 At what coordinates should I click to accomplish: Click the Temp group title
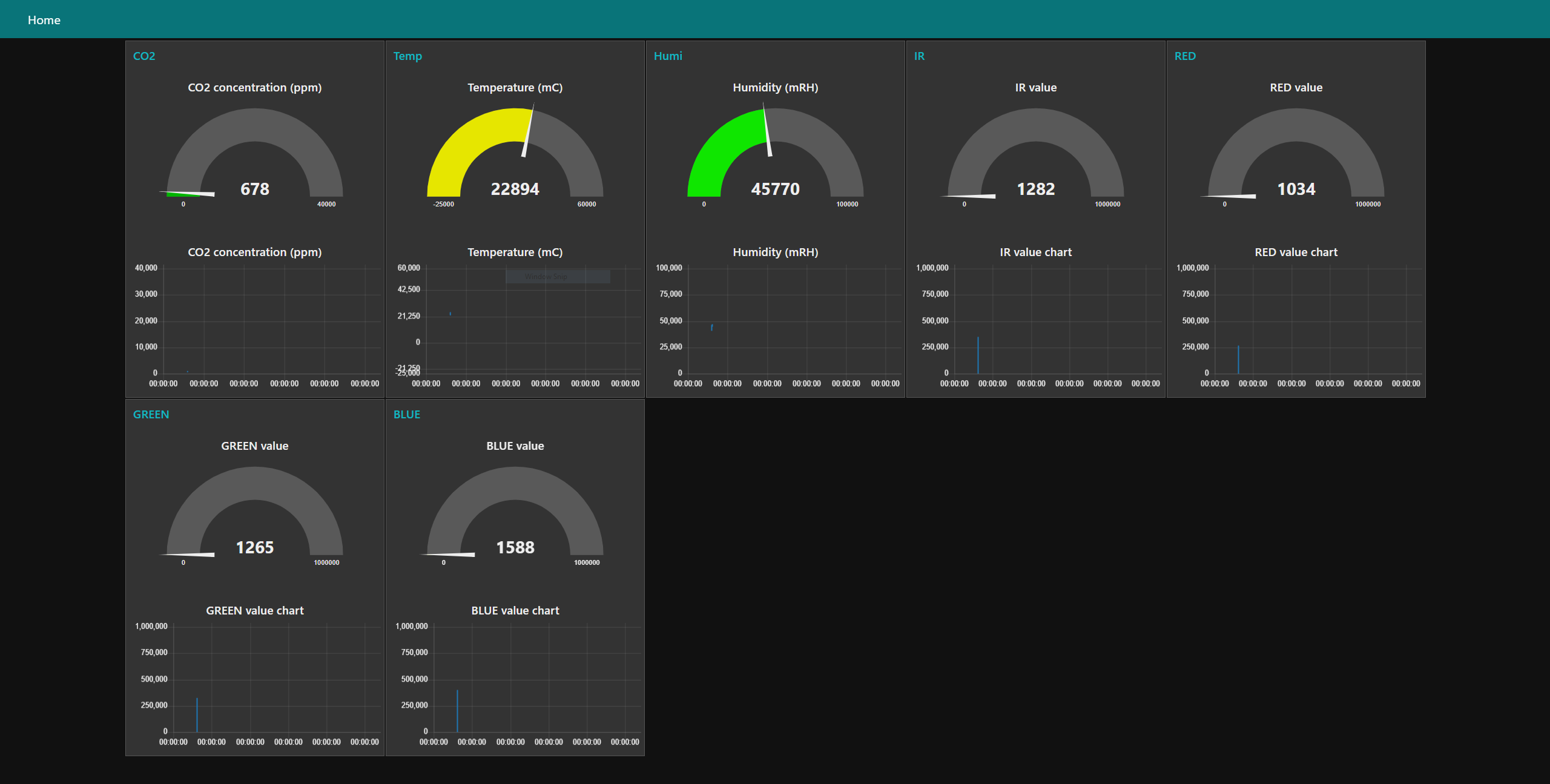(407, 56)
